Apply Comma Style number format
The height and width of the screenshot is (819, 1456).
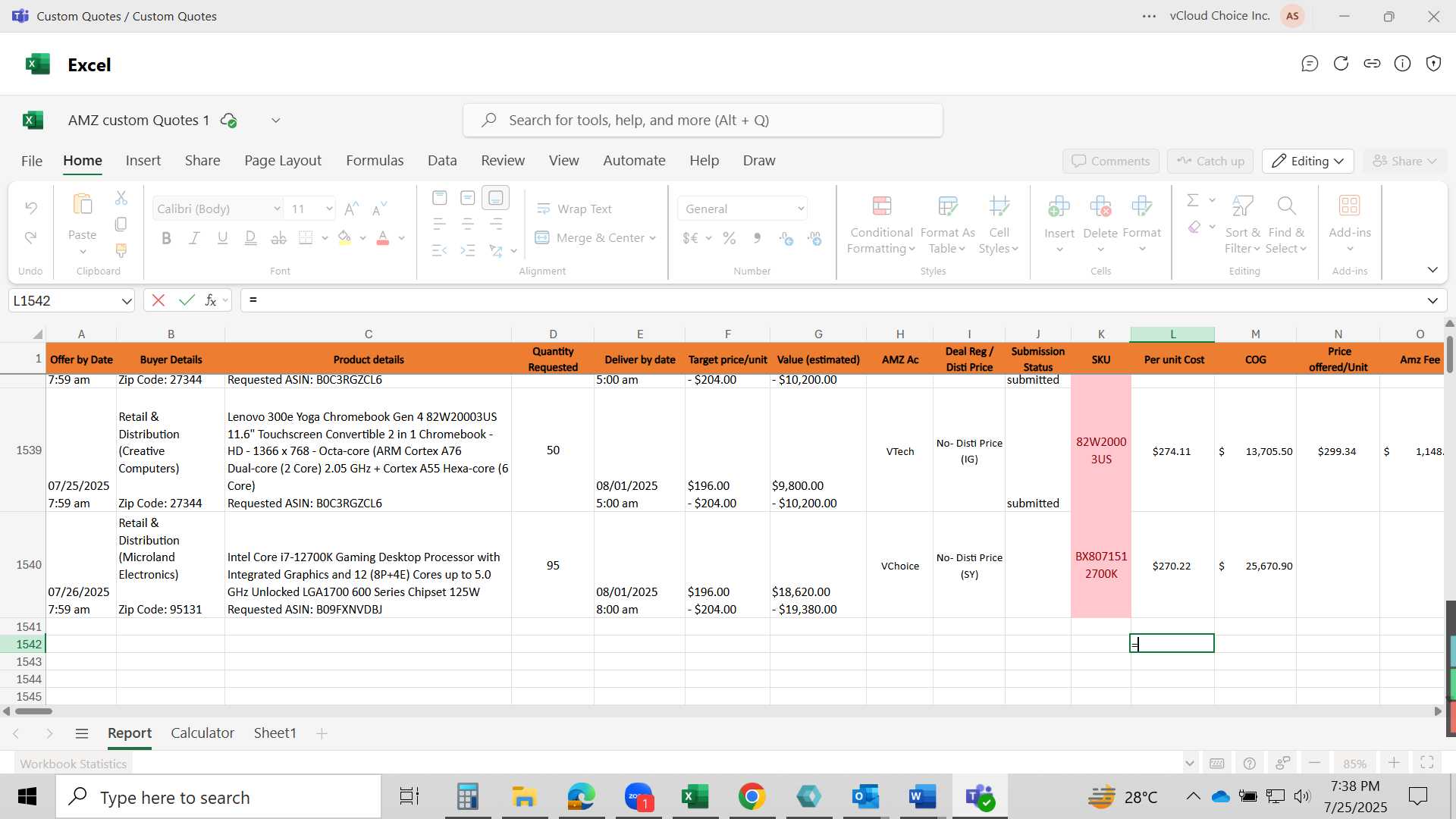coord(757,238)
